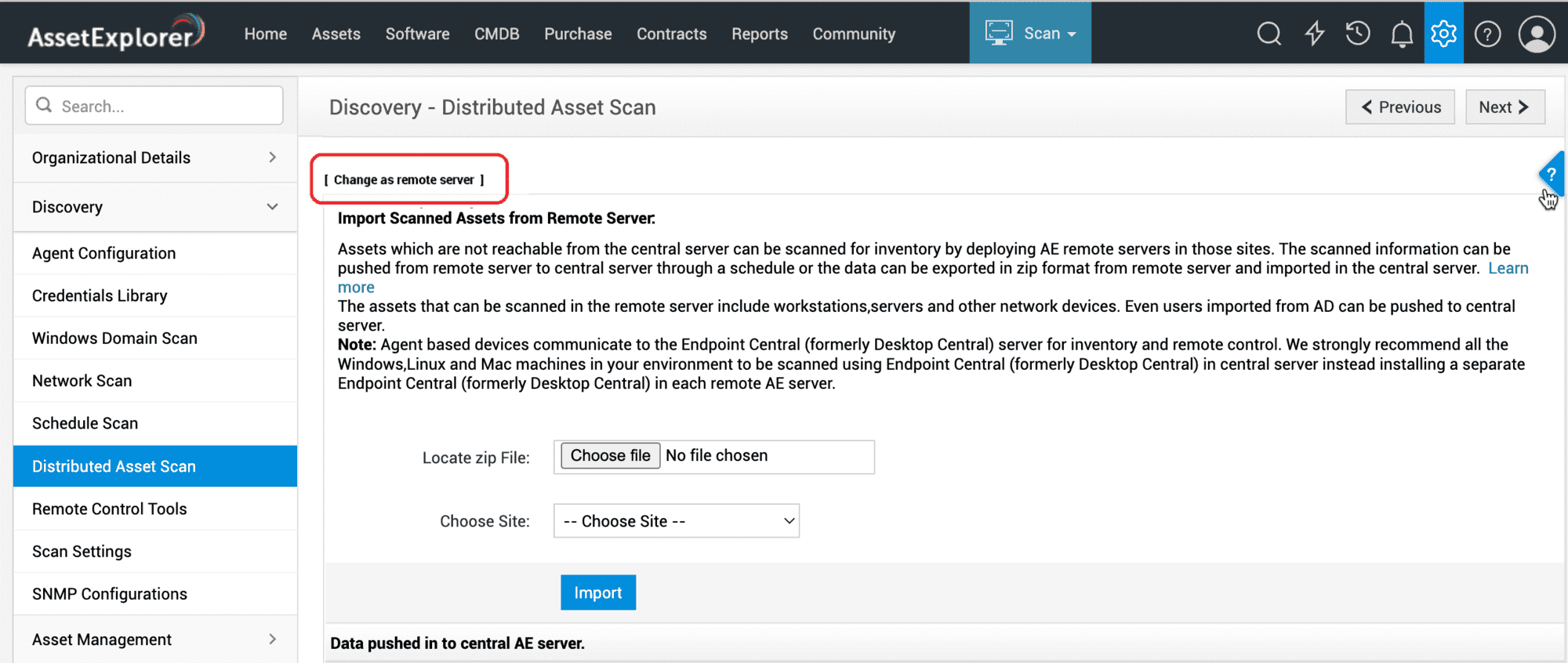Open the Assets tab
The image size is (1568, 663).
(336, 34)
